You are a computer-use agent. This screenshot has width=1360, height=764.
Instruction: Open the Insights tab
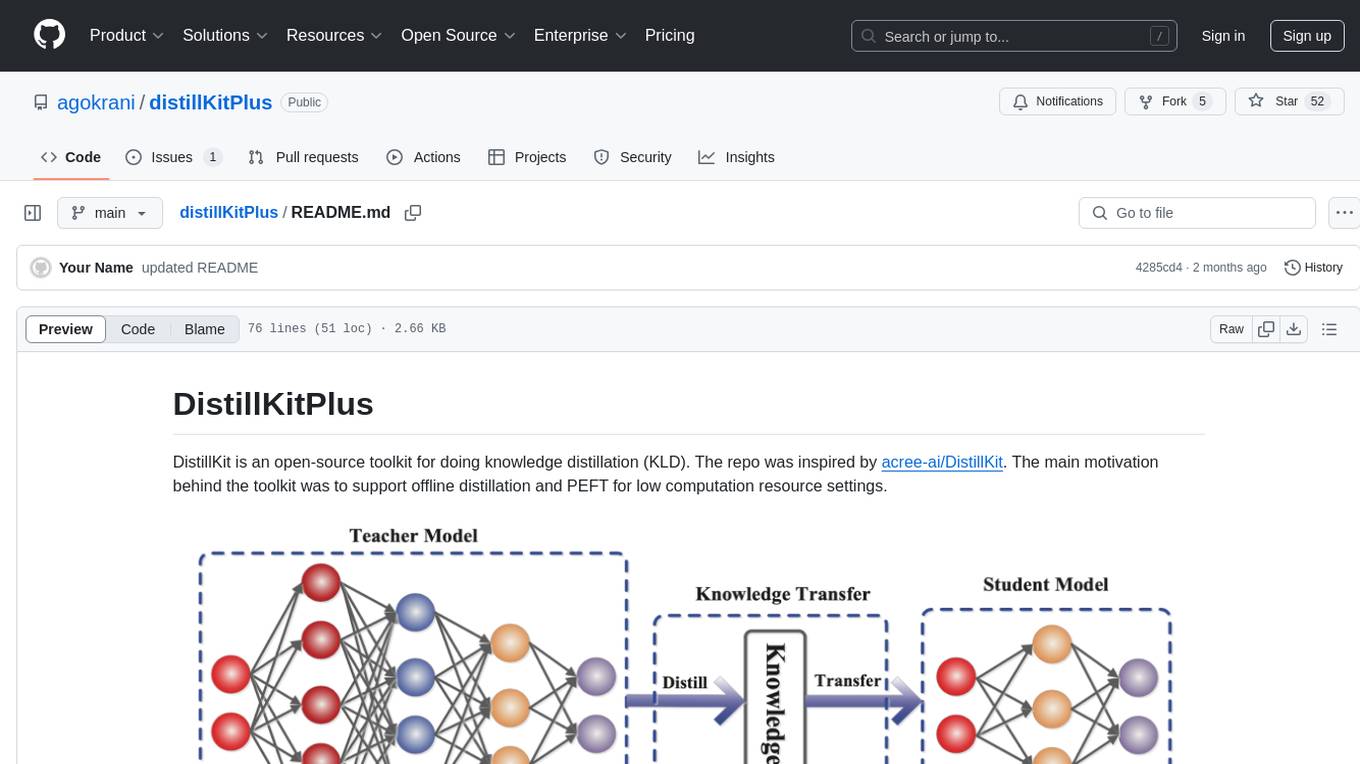click(x=736, y=157)
